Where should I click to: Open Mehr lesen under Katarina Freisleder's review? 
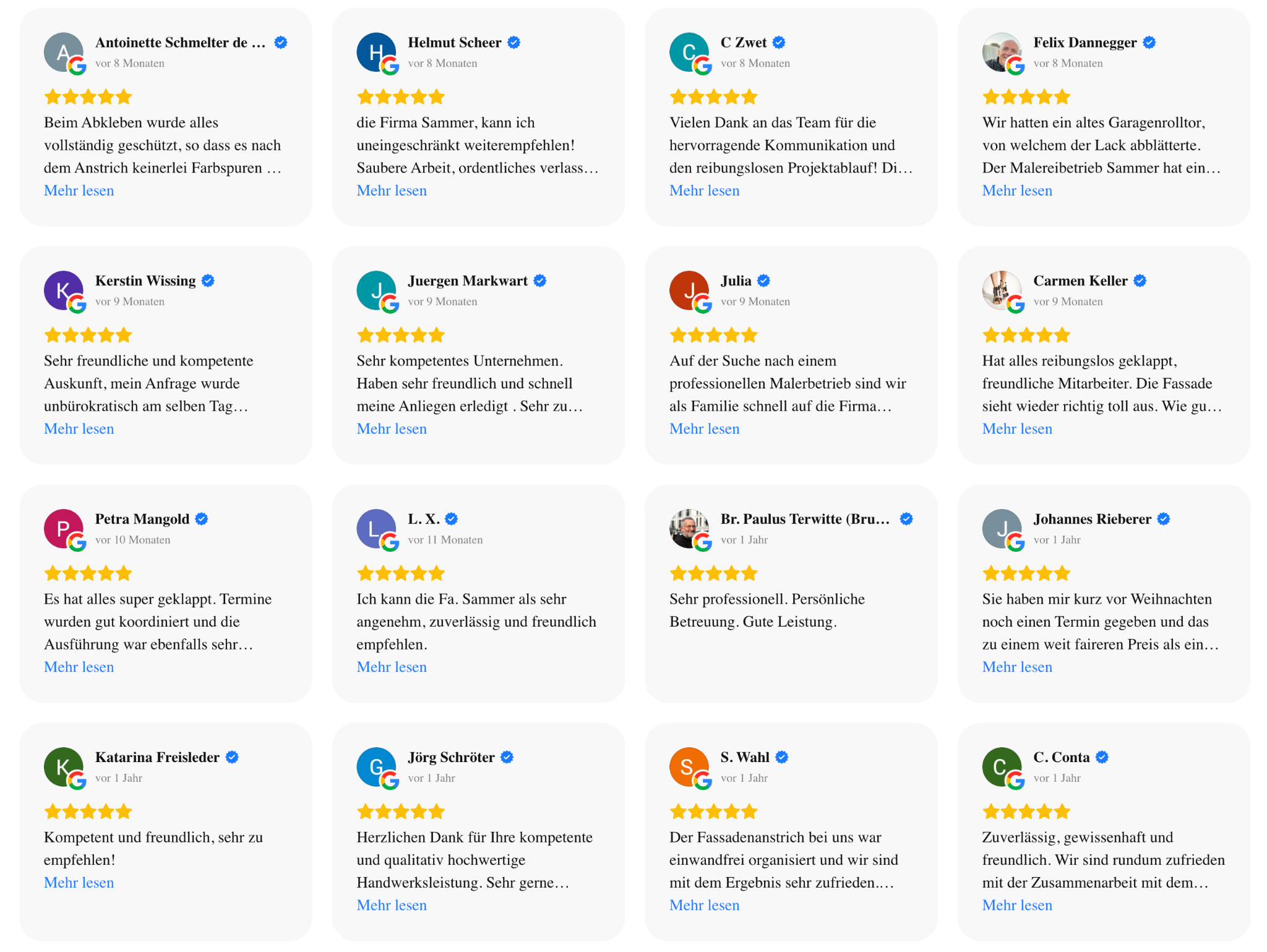pyautogui.click(x=79, y=883)
